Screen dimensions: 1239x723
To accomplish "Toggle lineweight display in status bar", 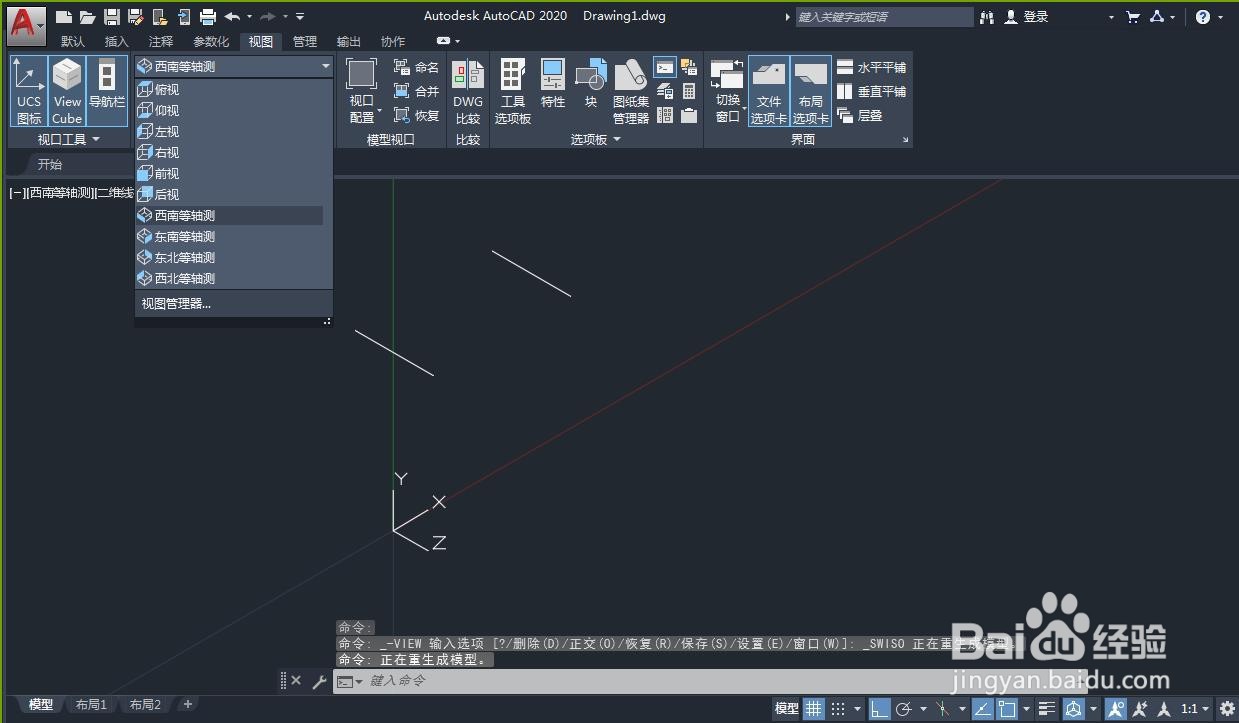I will click(x=1047, y=708).
